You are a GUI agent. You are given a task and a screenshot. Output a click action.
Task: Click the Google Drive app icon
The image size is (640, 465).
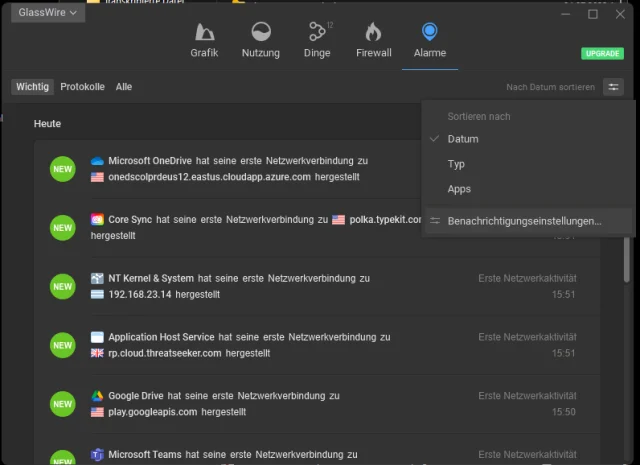click(x=97, y=396)
